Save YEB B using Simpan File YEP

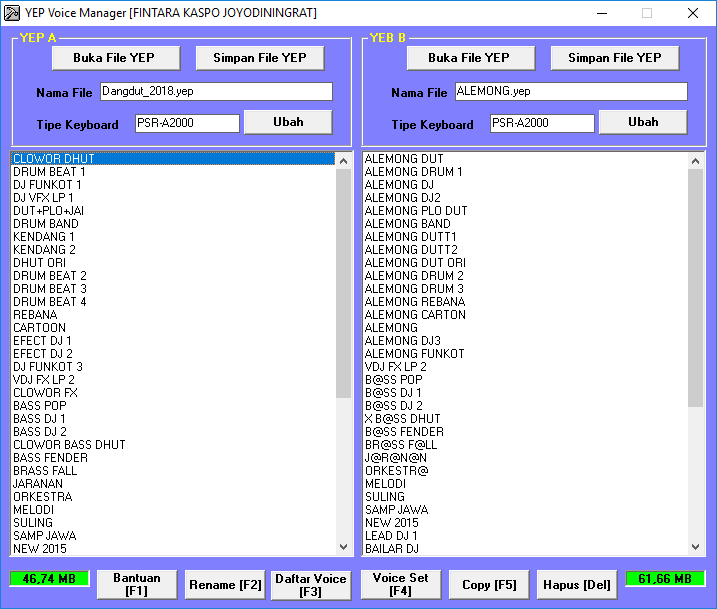pyautogui.click(x=615, y=58)
